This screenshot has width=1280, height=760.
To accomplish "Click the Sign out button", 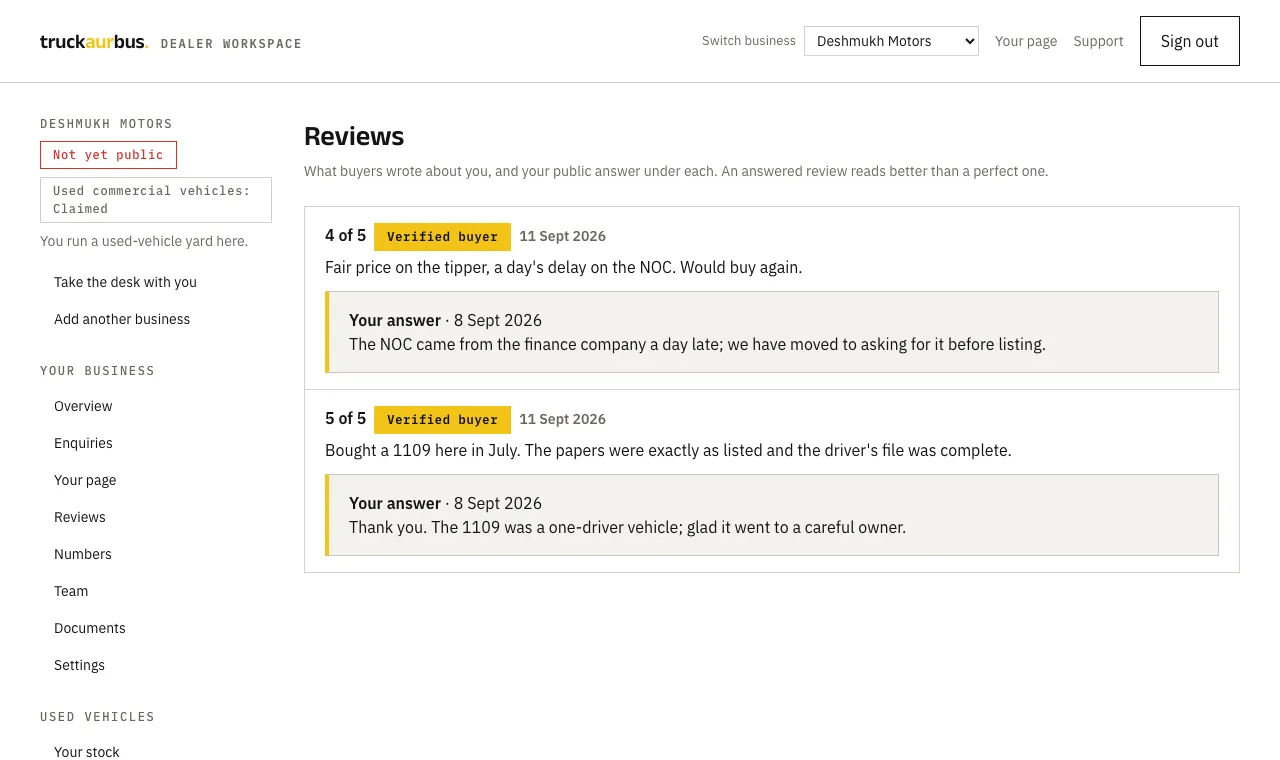I will [1190, 41].
